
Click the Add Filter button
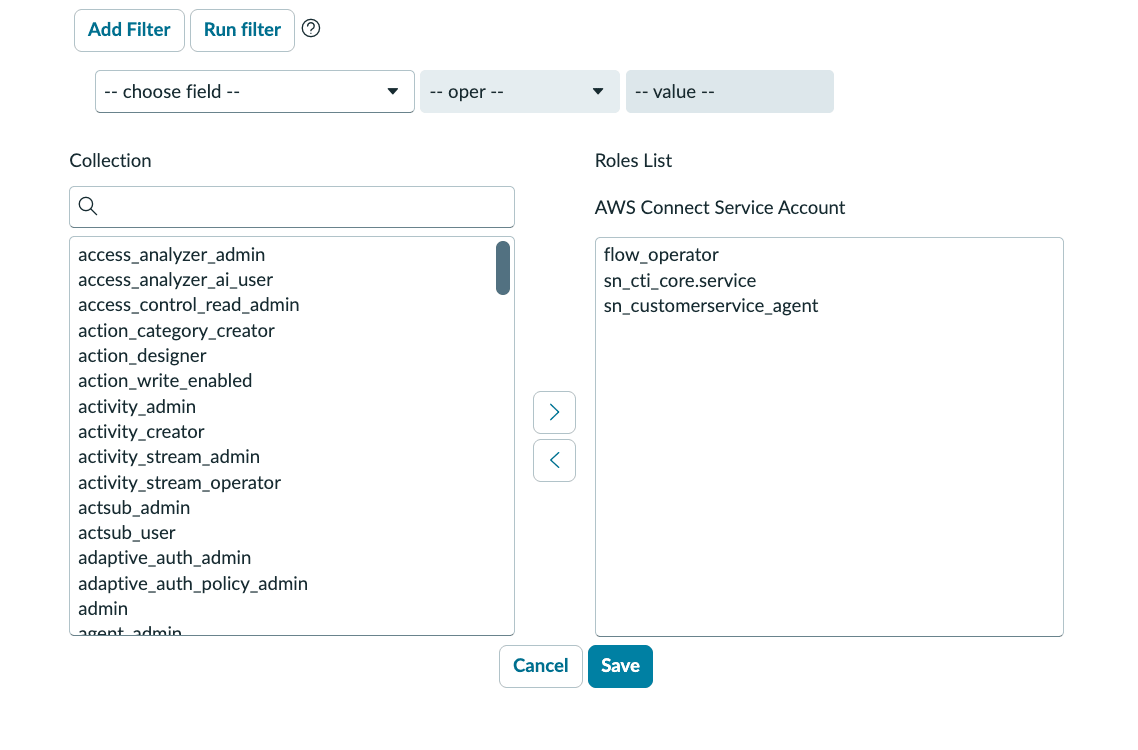[129, 30]
